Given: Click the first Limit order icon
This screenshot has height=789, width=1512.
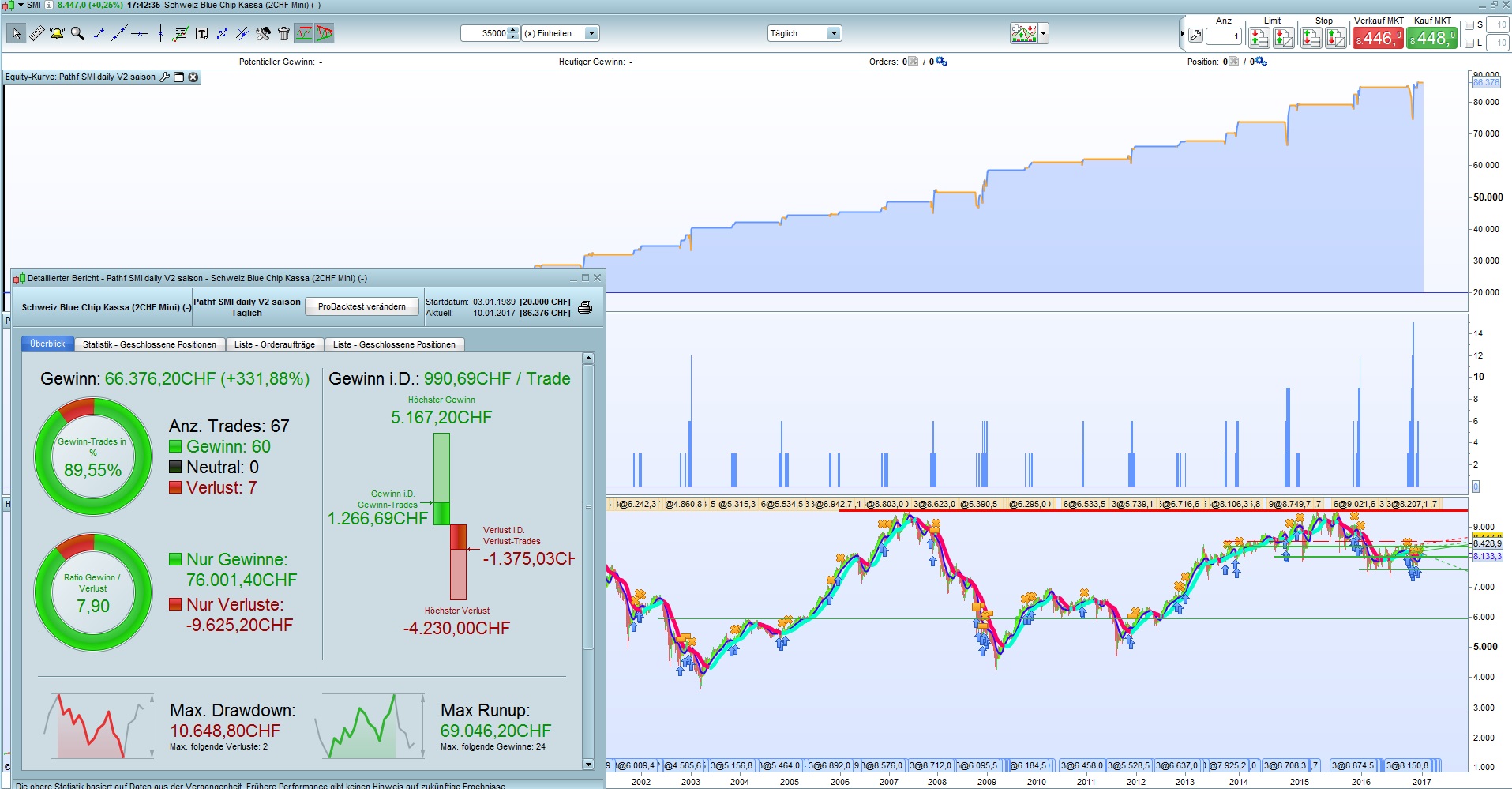Looking at the screenshot, I should click(x=1259, y=37).
